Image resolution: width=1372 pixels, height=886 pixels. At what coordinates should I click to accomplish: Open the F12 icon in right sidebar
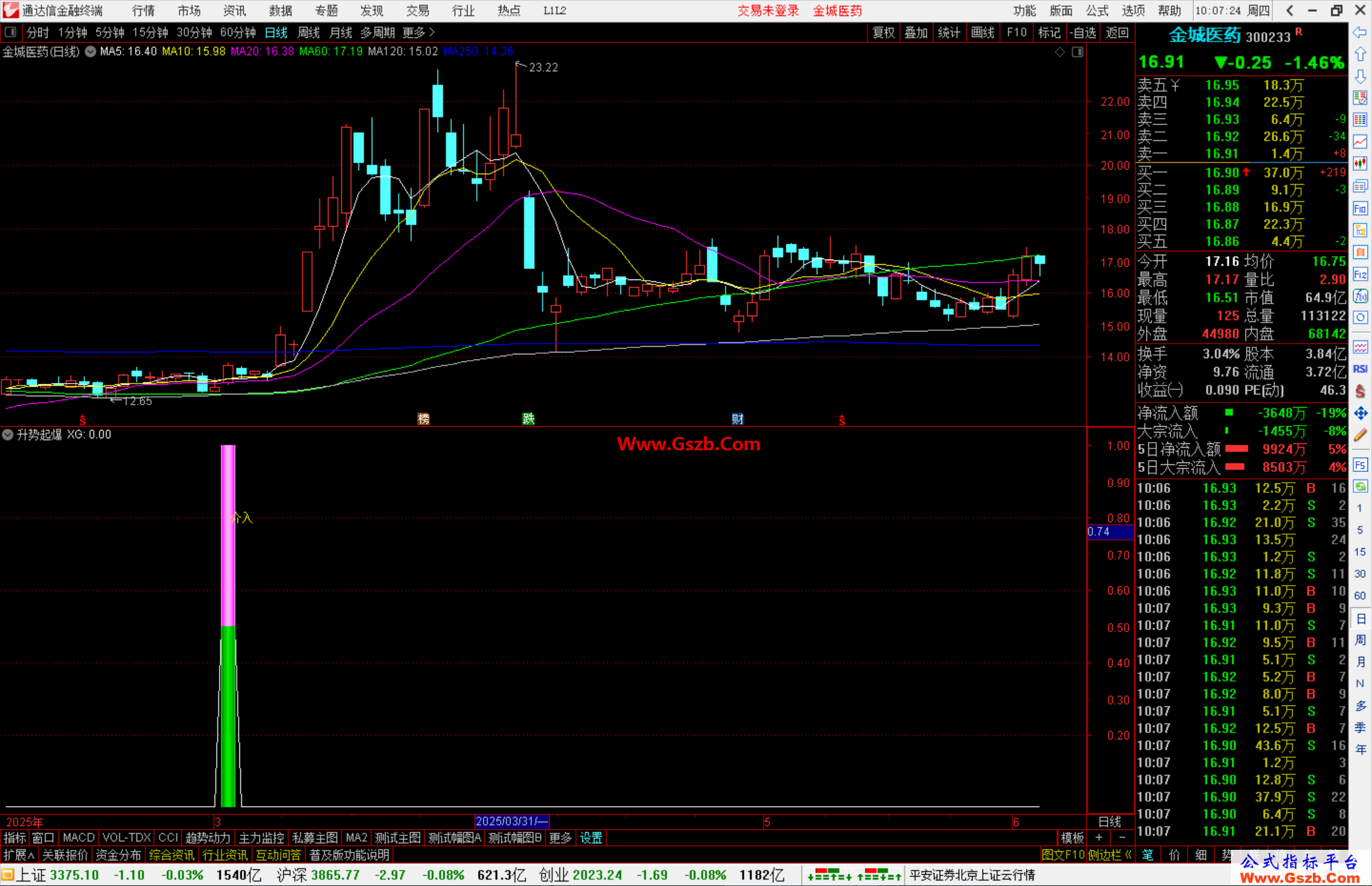click(x=1360, y=274)
